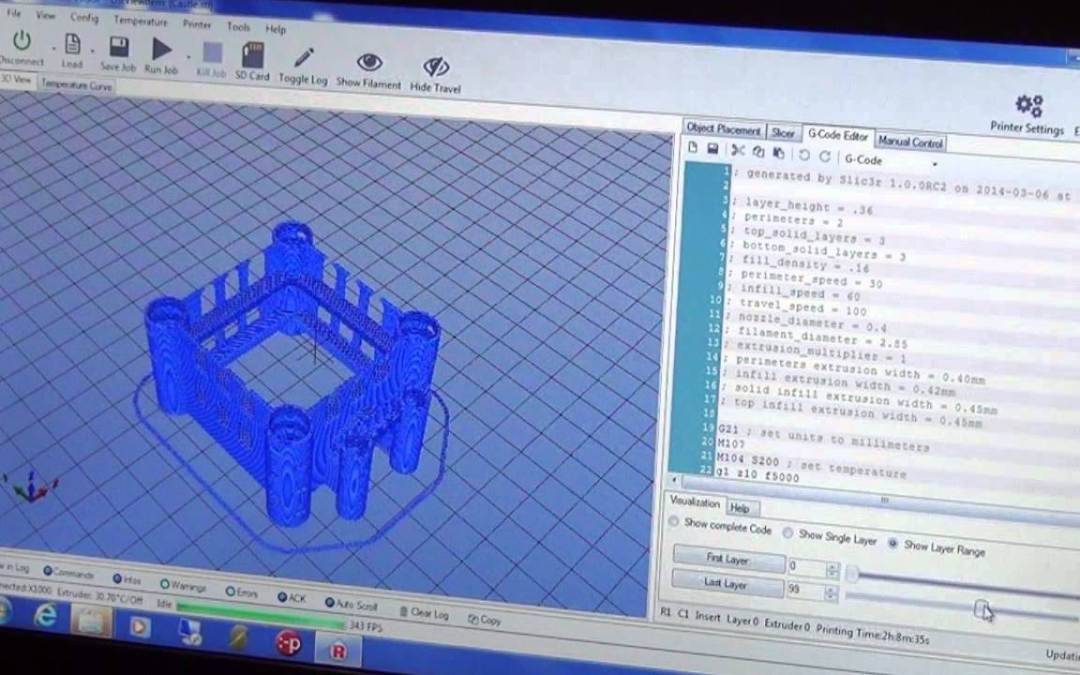Toggle the Errors log filter
Image resolution: width=1080 pixels, height=675 pixels.
coord(242,592)
